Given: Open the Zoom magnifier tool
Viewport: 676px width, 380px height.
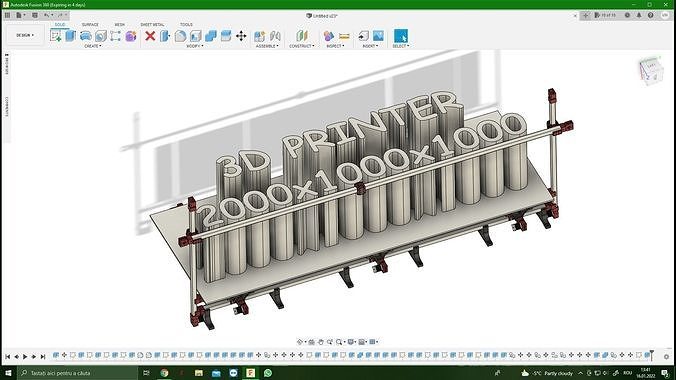Looking at the screenshot, I should (340, 342).
